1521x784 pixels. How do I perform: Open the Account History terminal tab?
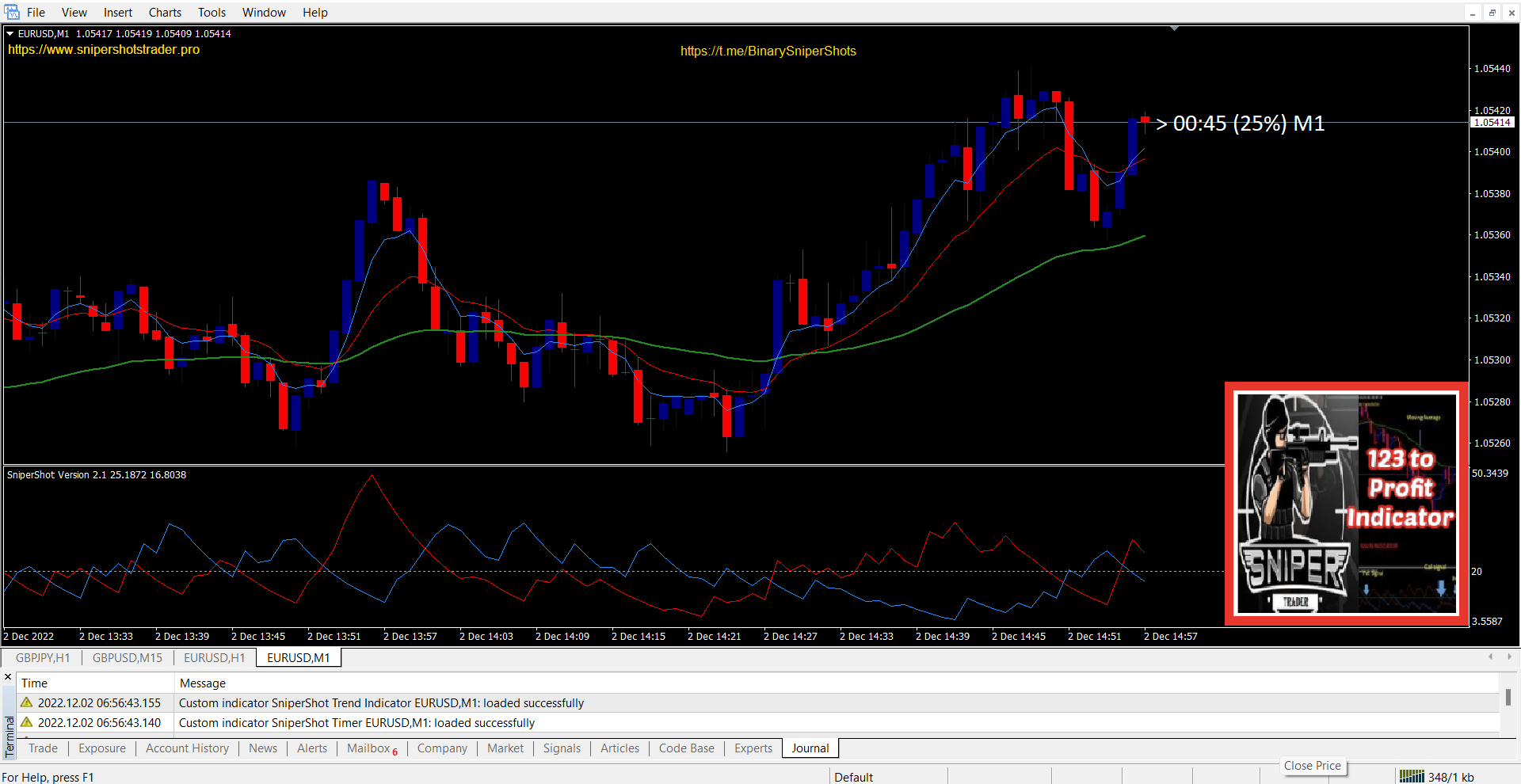click(x=187, y=748)
